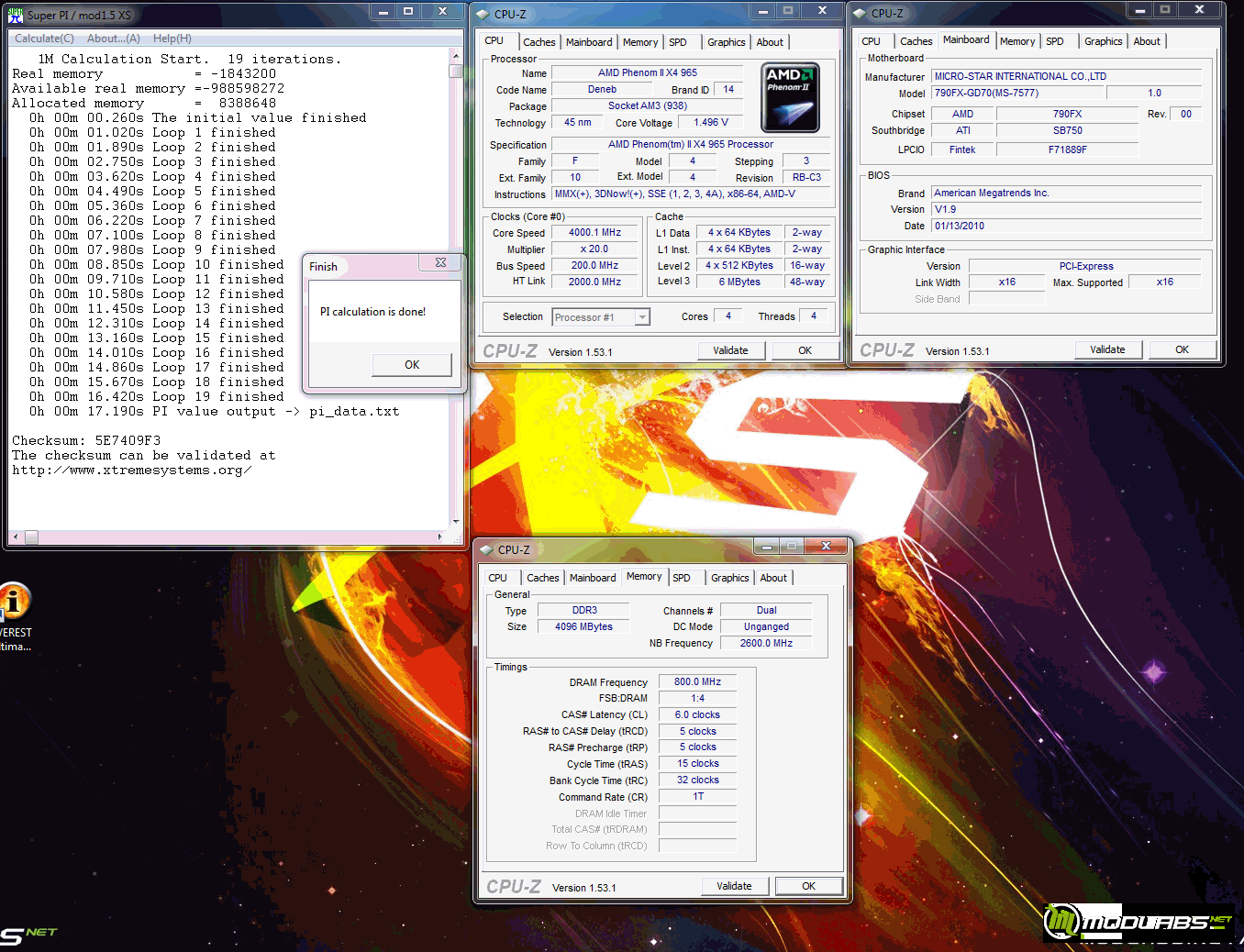Open the Processor #1 selection dropdown
Viewport: 1244px width, 952px height.
point(642,317)
